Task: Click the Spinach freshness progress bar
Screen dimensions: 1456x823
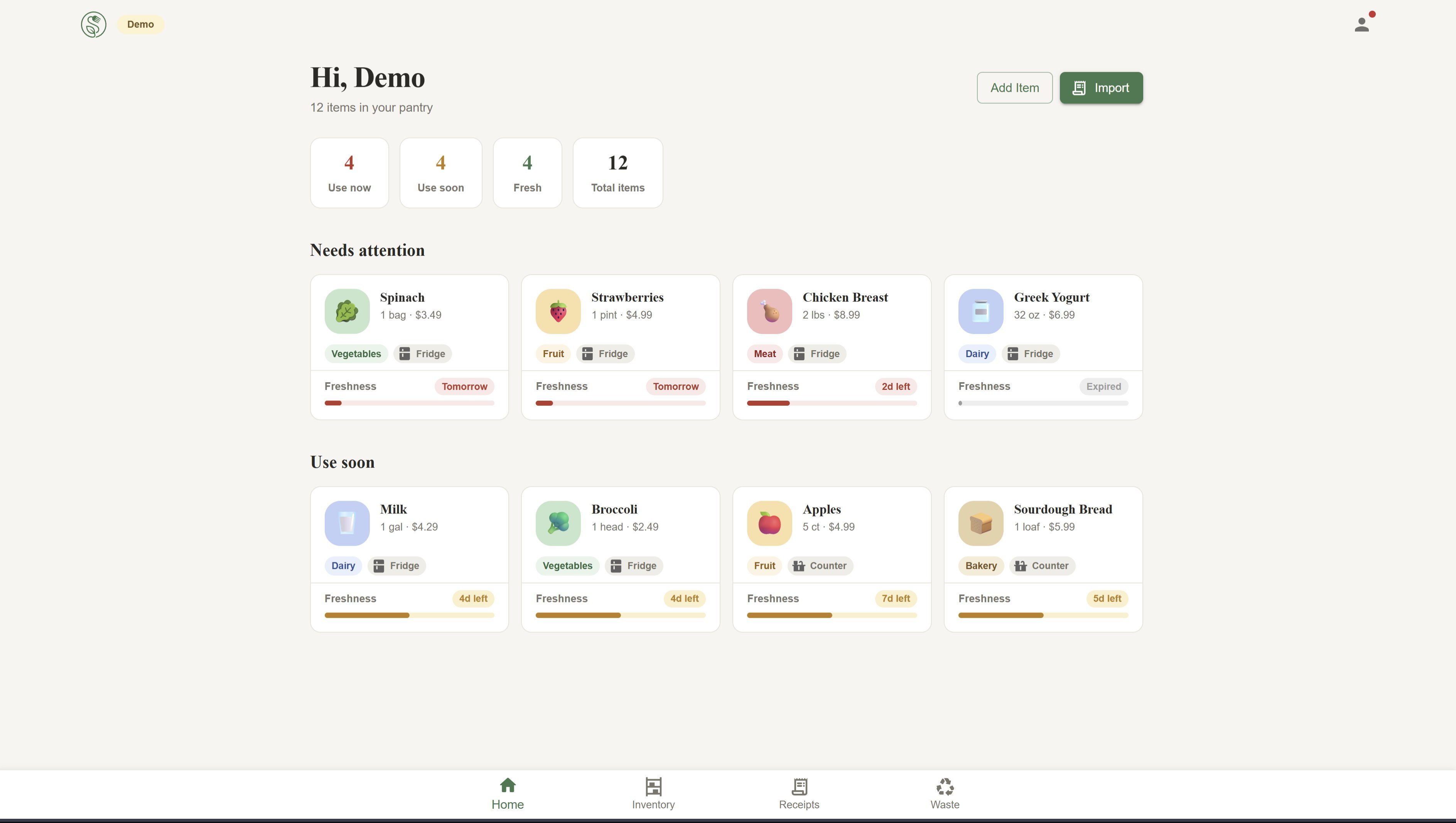Action: coord(409,403)
